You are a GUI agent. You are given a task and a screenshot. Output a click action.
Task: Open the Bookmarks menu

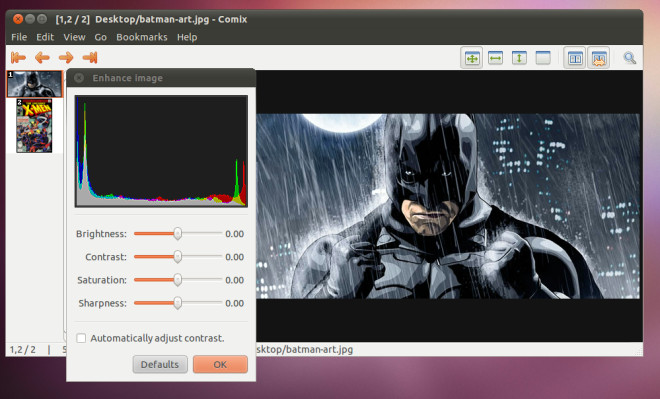[x=142, y=37]
